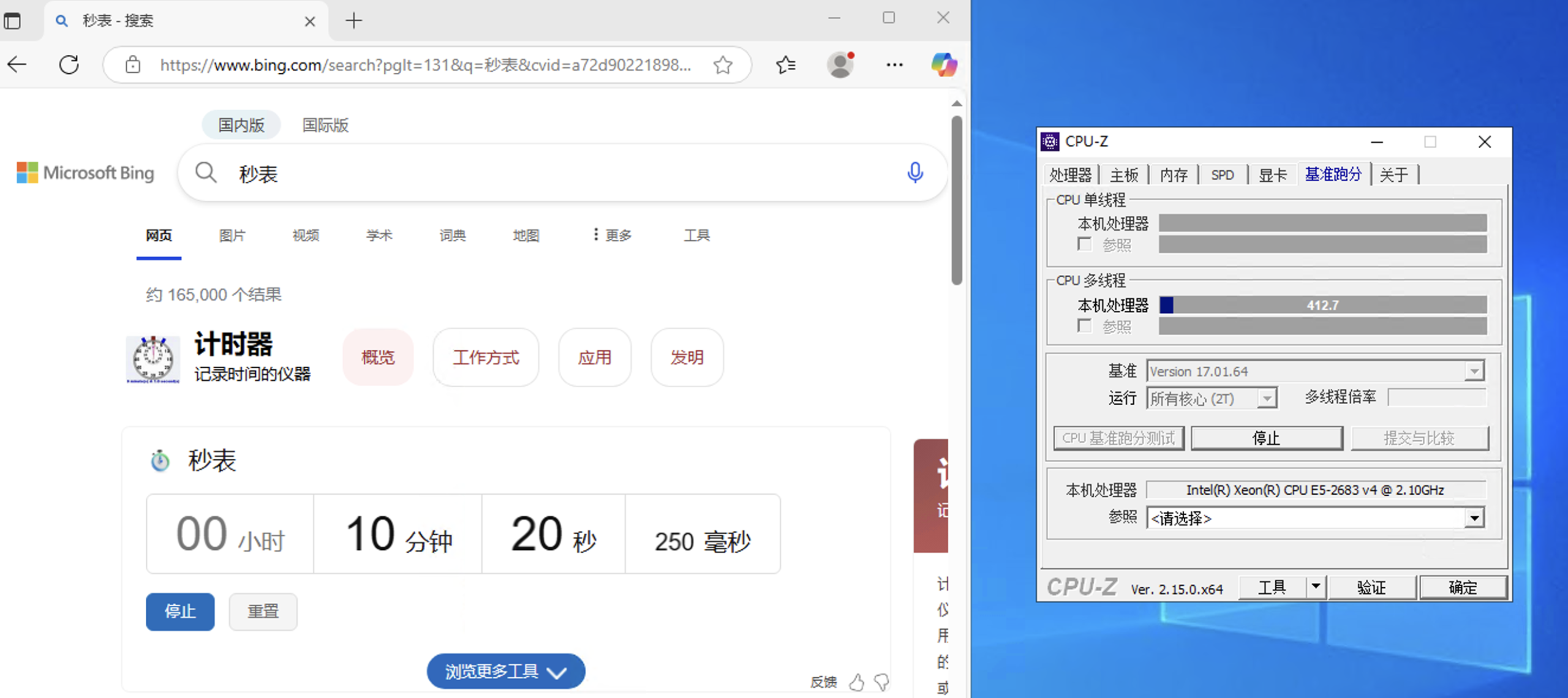Open the 关于 tab in CPU-Z
The width and height of the screenshot is (1568, 698).
click(x=1393, y=175)
